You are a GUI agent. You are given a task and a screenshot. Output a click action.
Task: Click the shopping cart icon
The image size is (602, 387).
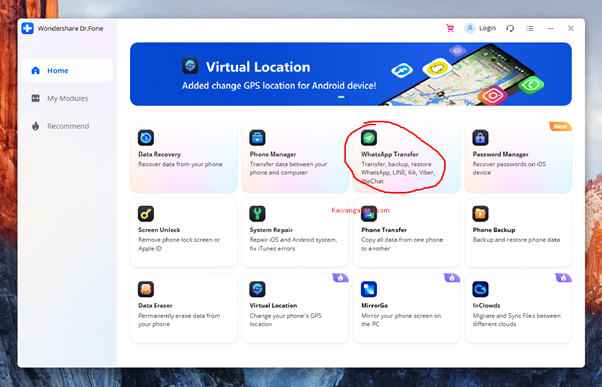click(x=450, y=28)
